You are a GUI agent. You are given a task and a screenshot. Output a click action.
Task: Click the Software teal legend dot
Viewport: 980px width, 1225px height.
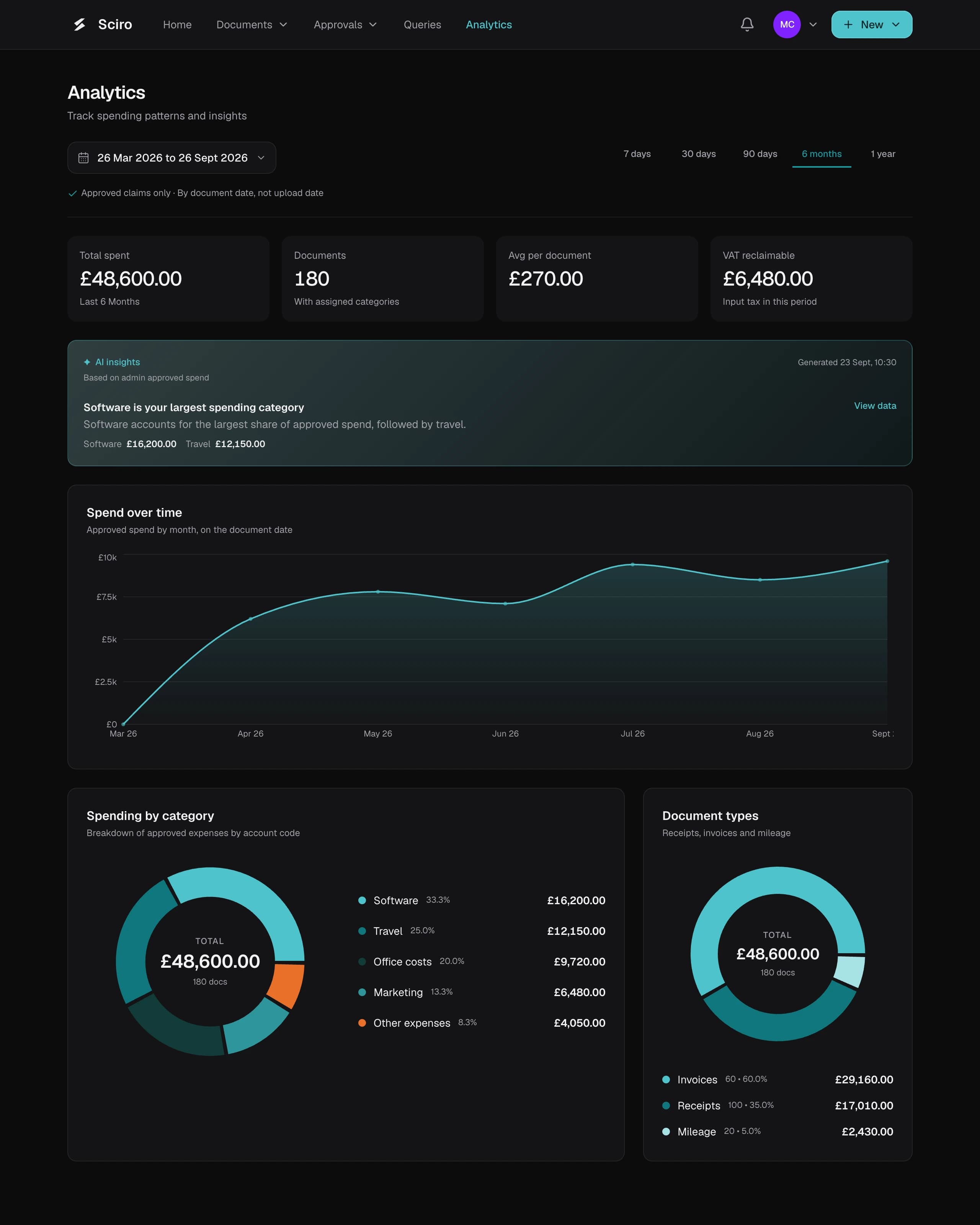click(362, 900)
